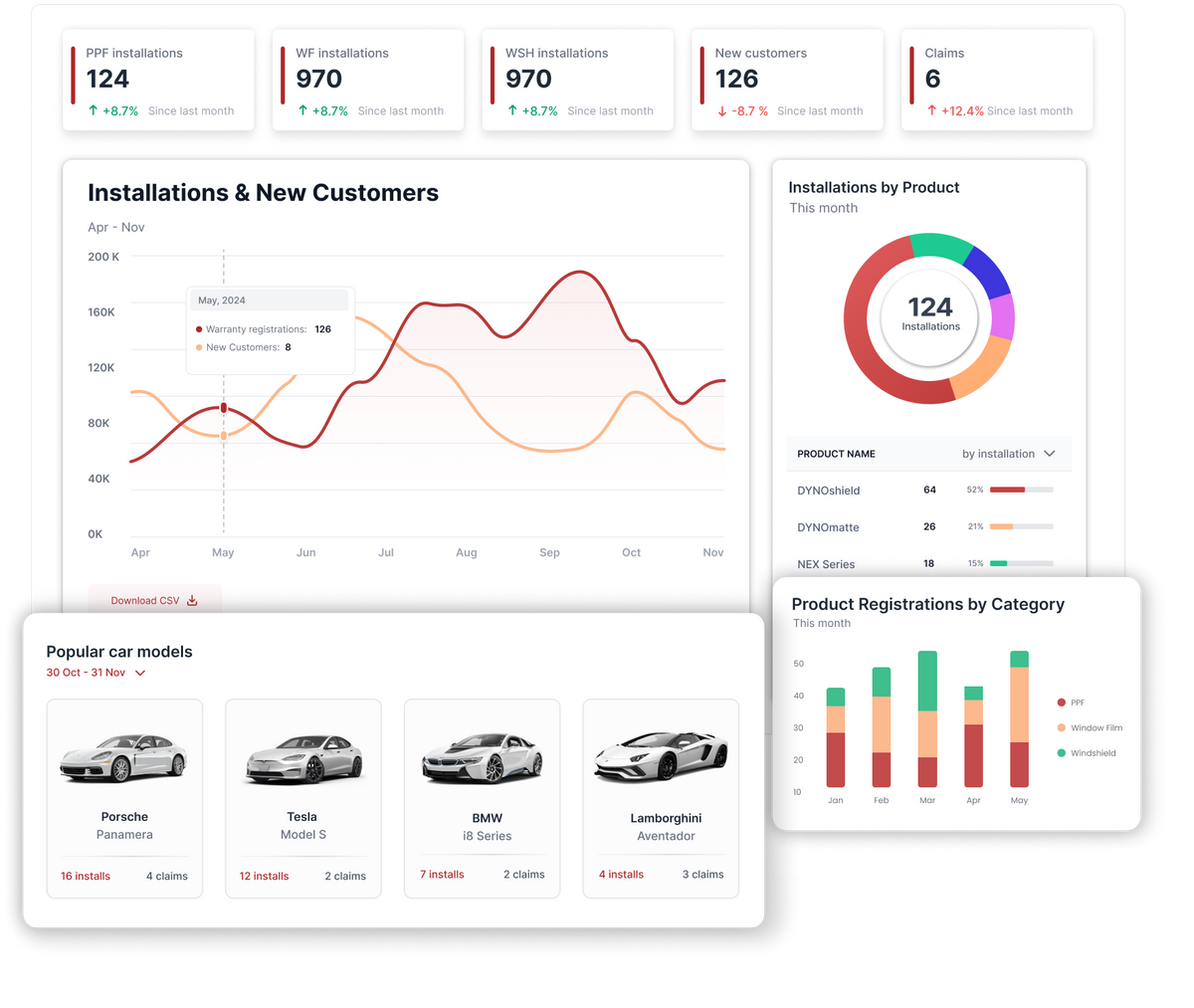Open the 16 installs link for Porsche
Viewport: 1194px width, 1008px height.
click(86, 877)
